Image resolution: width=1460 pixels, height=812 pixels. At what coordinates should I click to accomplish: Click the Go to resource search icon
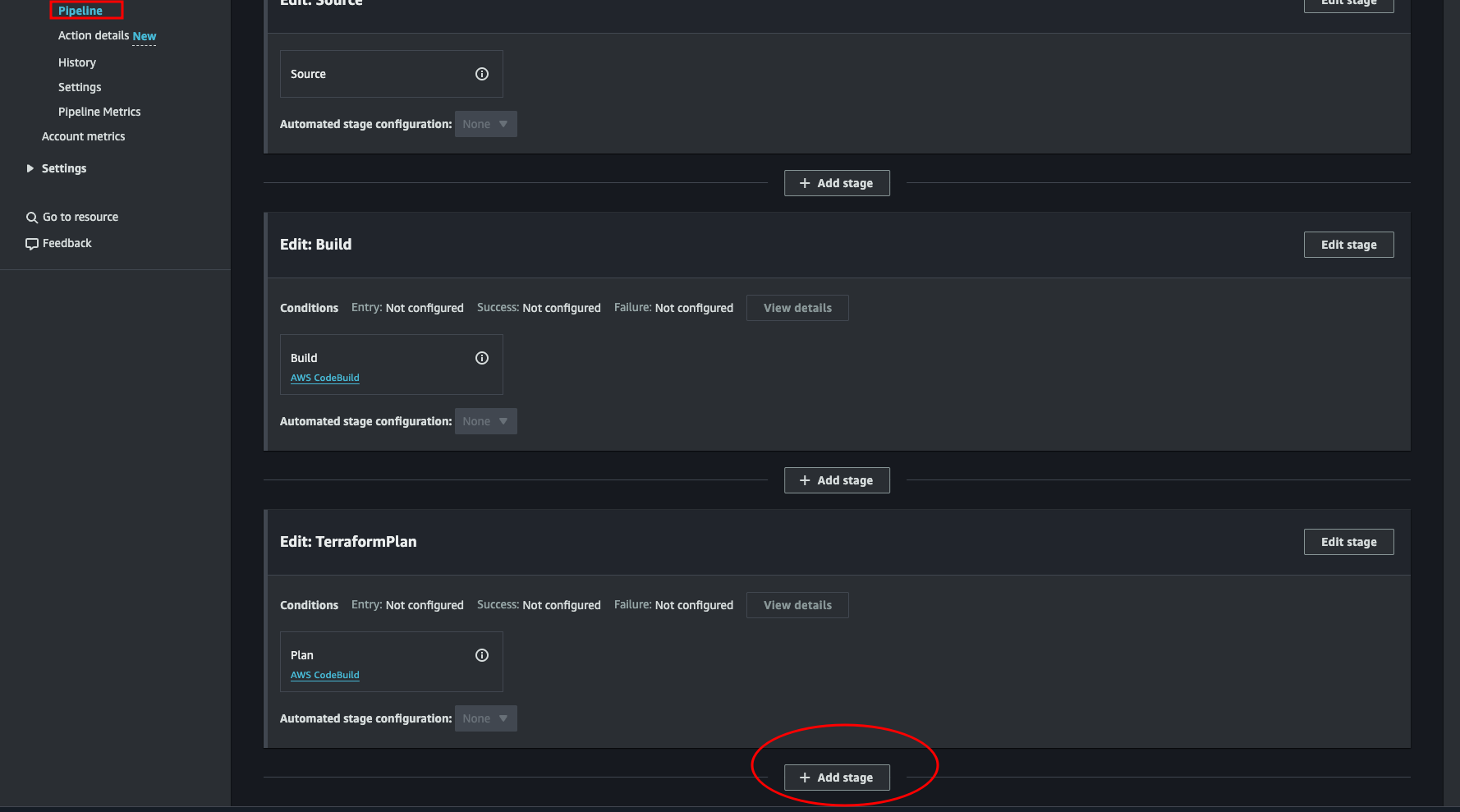(x=32, y=218)
